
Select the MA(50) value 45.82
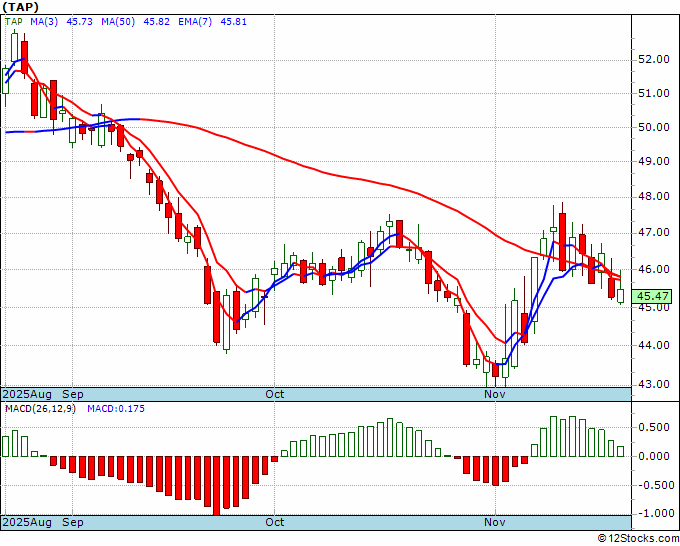156,22
